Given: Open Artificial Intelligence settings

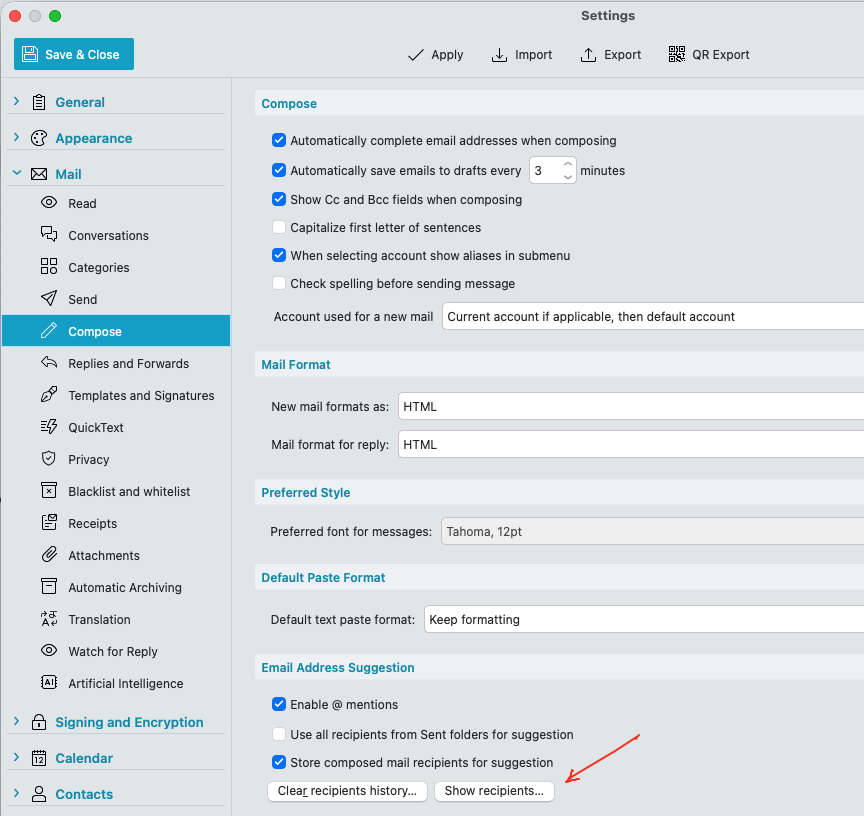Looking at the screenshot, I should pyautogui.click(x=125, y=683).
